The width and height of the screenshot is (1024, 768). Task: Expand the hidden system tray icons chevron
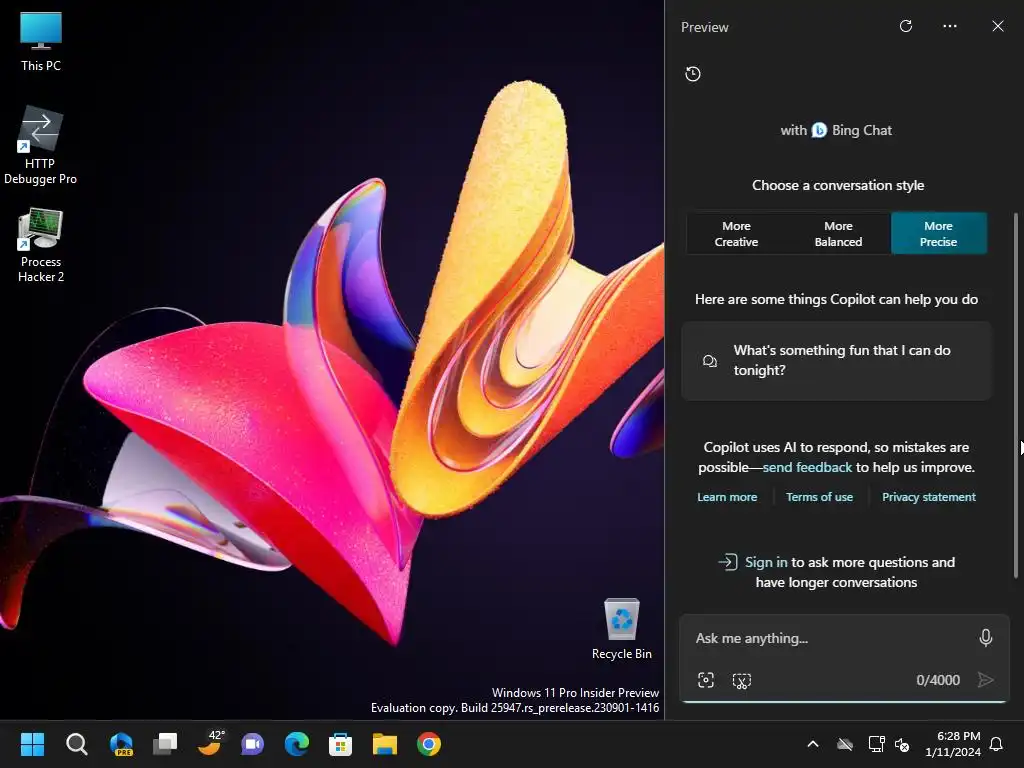tap(813, 744)
